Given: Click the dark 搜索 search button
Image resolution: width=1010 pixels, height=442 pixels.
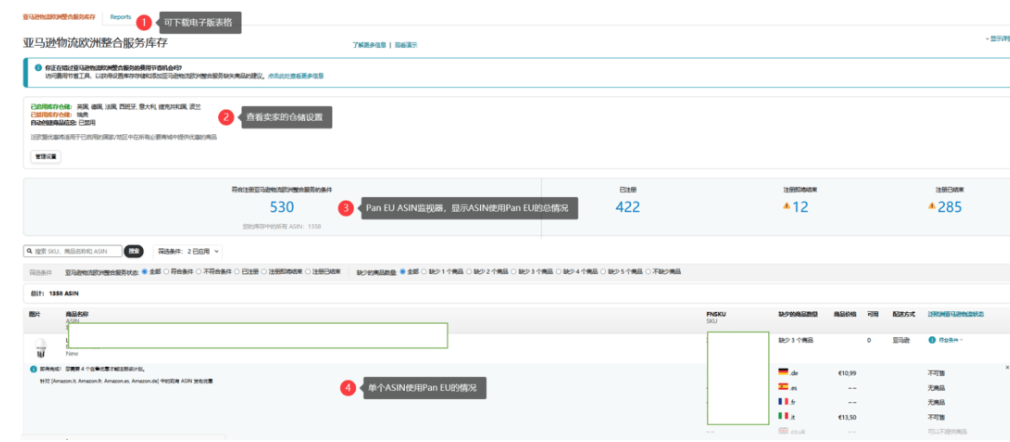Looking at the screenshot, I should [x=133, y=251].
